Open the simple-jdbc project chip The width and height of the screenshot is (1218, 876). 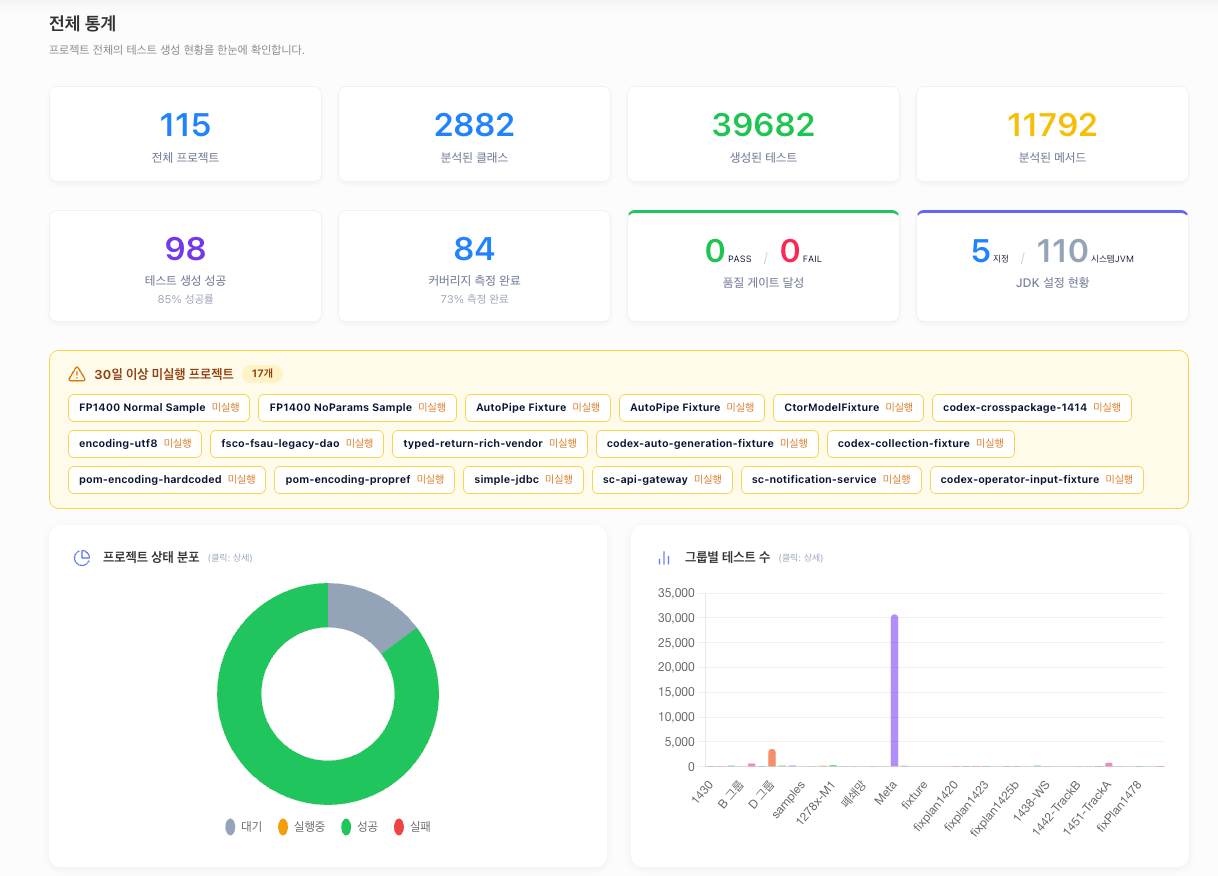(x=523, y=480)
